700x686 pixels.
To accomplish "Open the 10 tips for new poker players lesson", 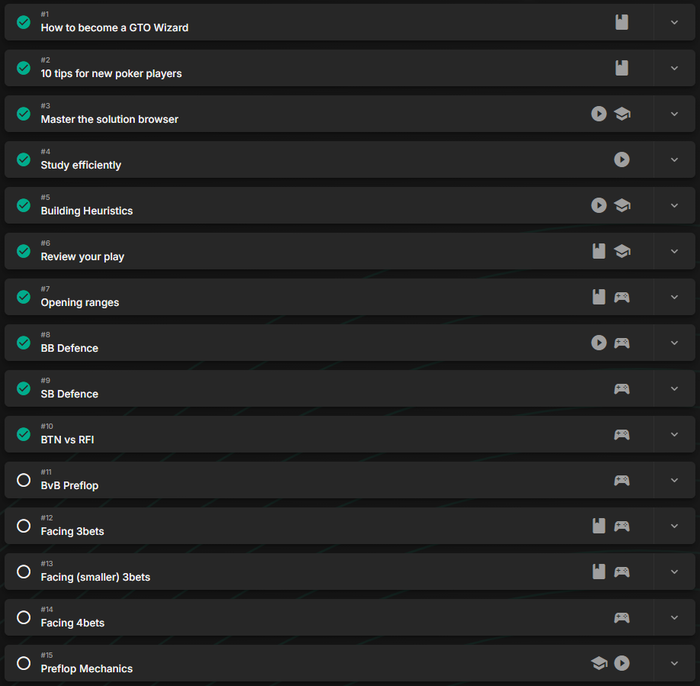I will [x=111, y=74].
